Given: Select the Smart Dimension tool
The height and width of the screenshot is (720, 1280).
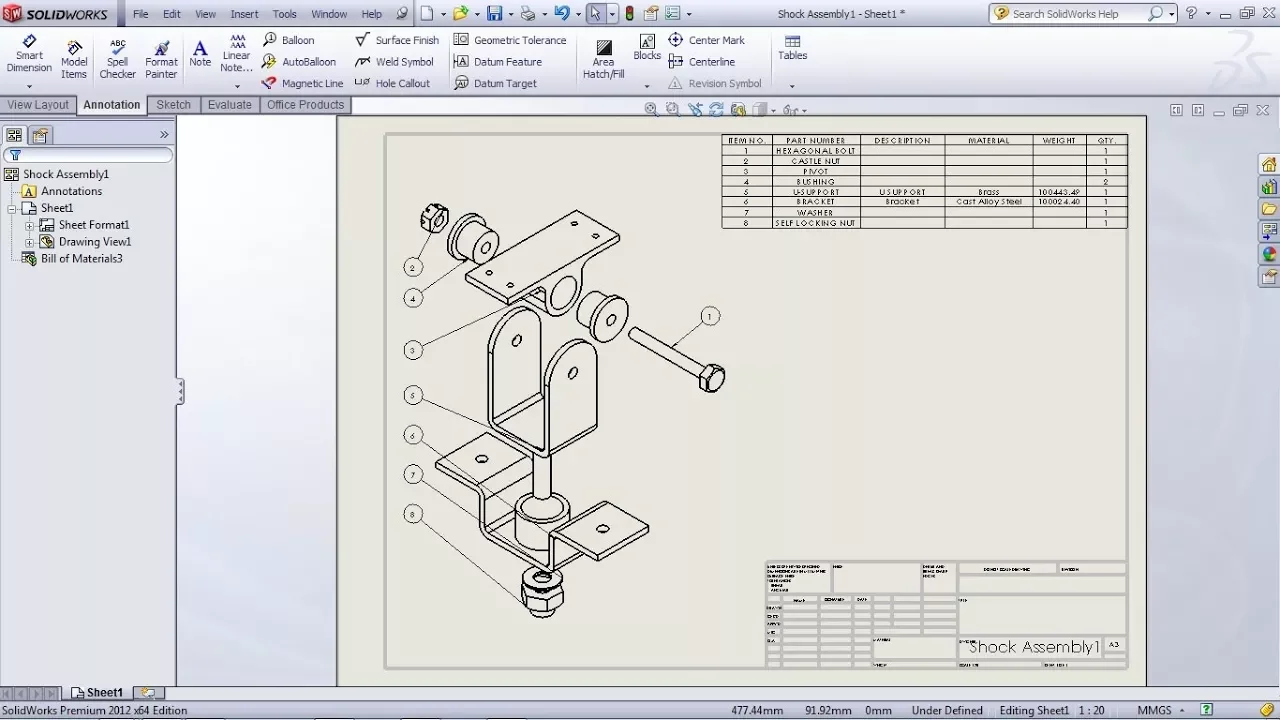Looking at the screenshot, I should point(29,54).
